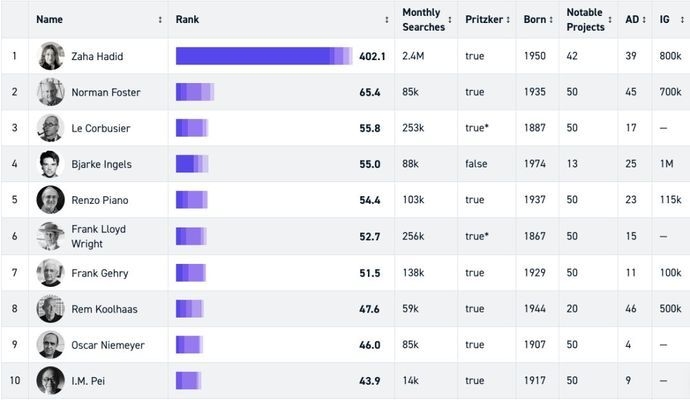Sort table by Name column sort arrows
Screen dimensions: 690x400
point(160,20)
